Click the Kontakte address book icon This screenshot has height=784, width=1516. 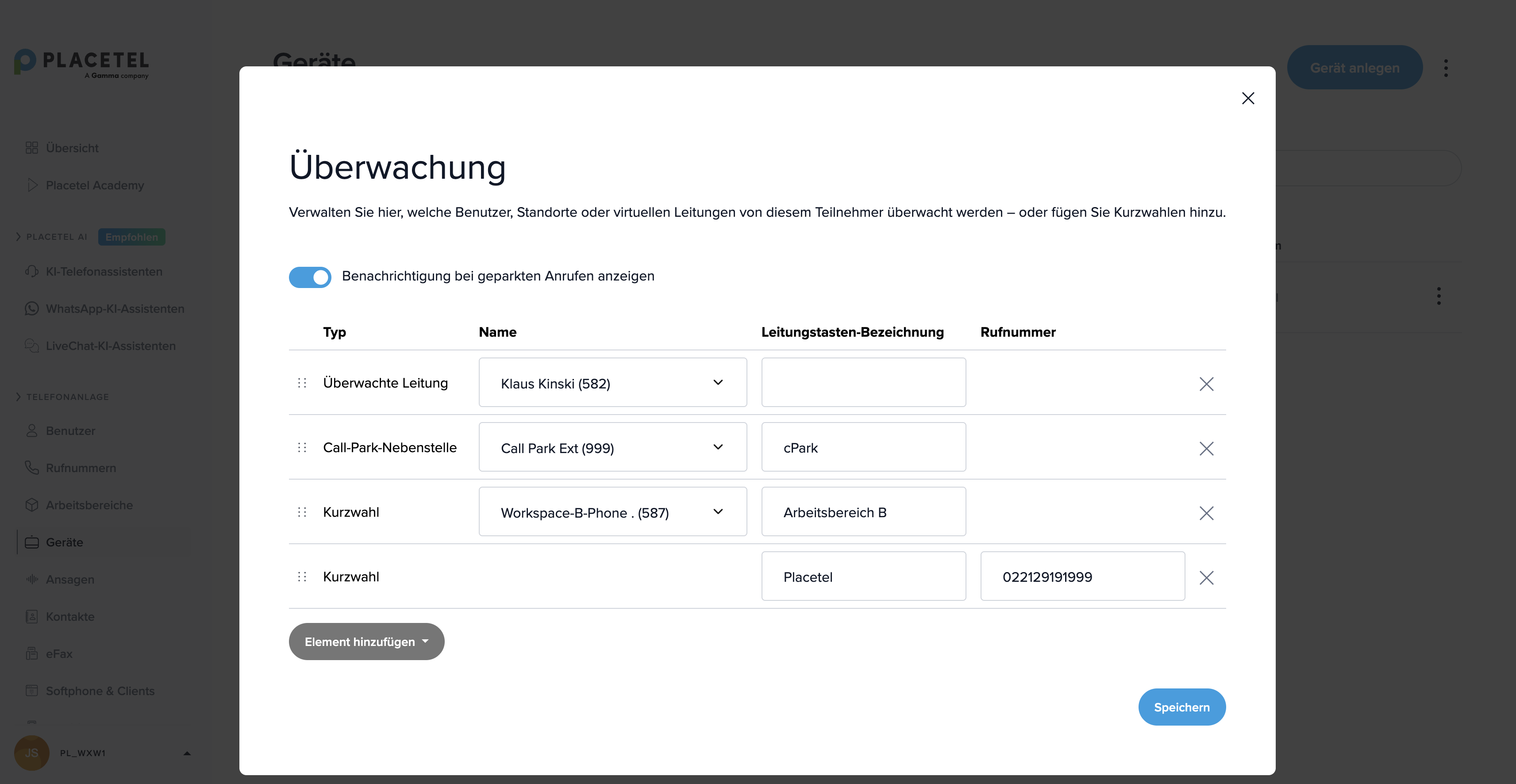pyautogui.click(x=32, y=616)
